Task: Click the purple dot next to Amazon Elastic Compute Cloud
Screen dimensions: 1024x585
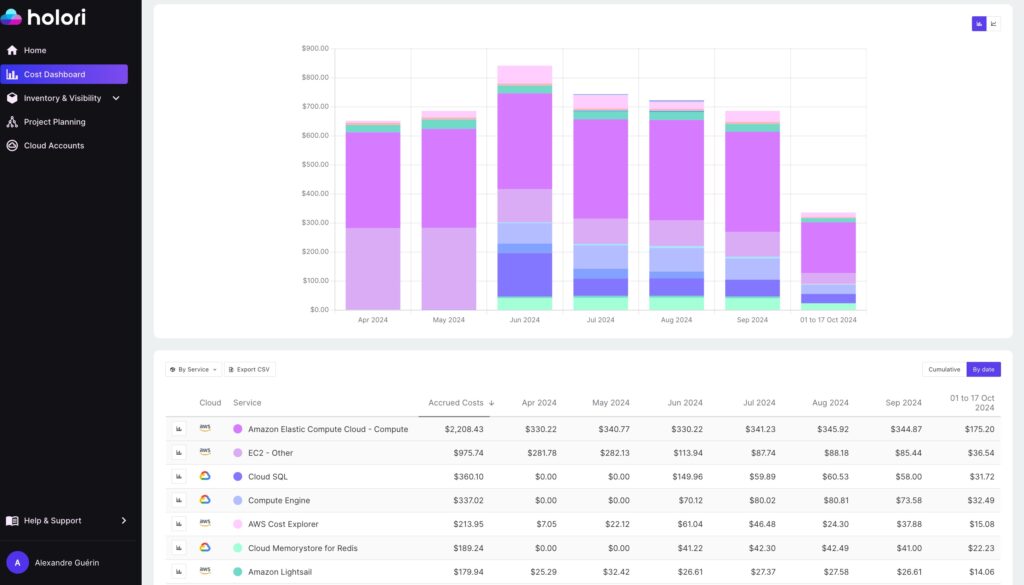Action: coord(236,428)
